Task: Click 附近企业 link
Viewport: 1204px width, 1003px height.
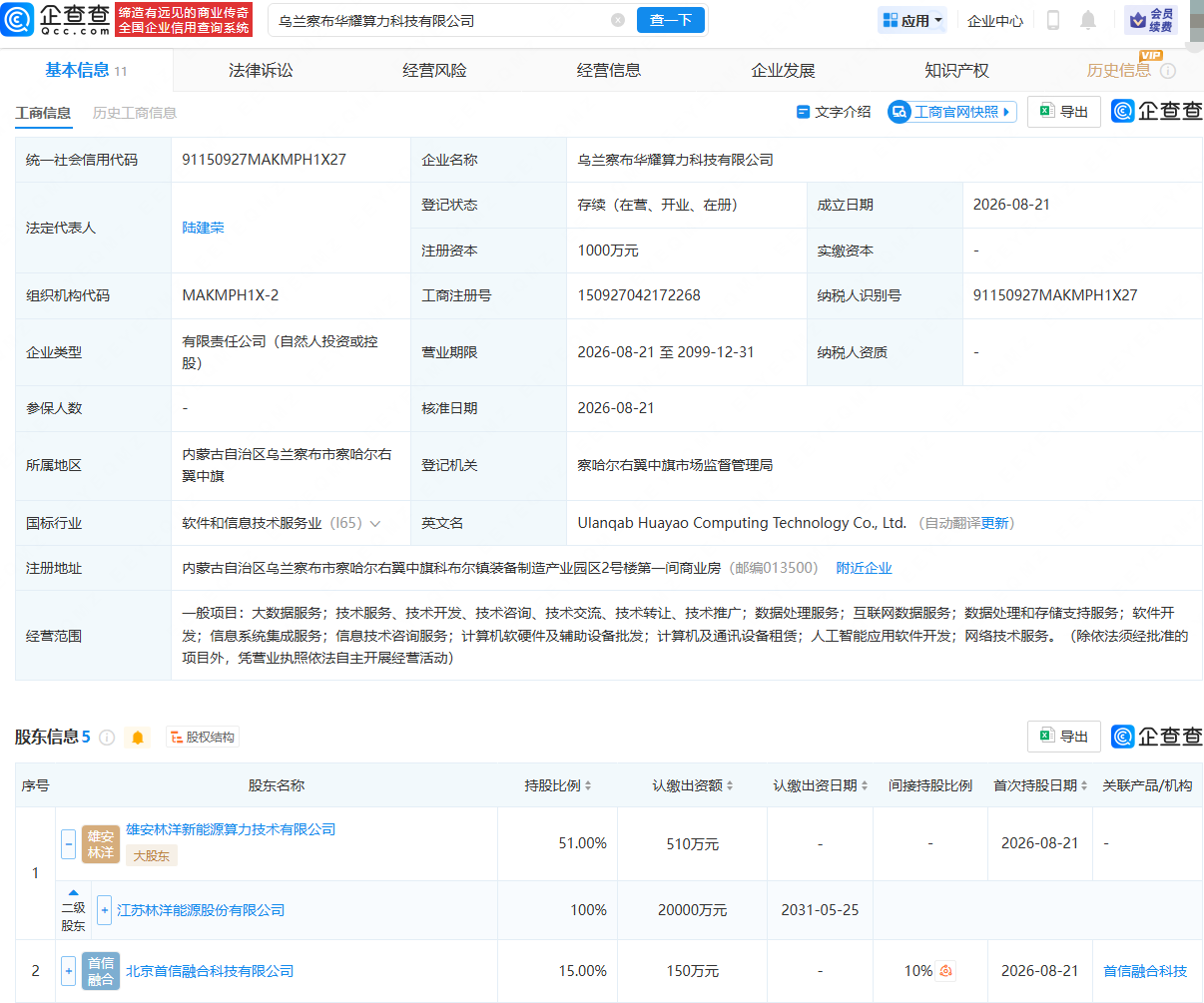Action: click(x=864, y=568)
